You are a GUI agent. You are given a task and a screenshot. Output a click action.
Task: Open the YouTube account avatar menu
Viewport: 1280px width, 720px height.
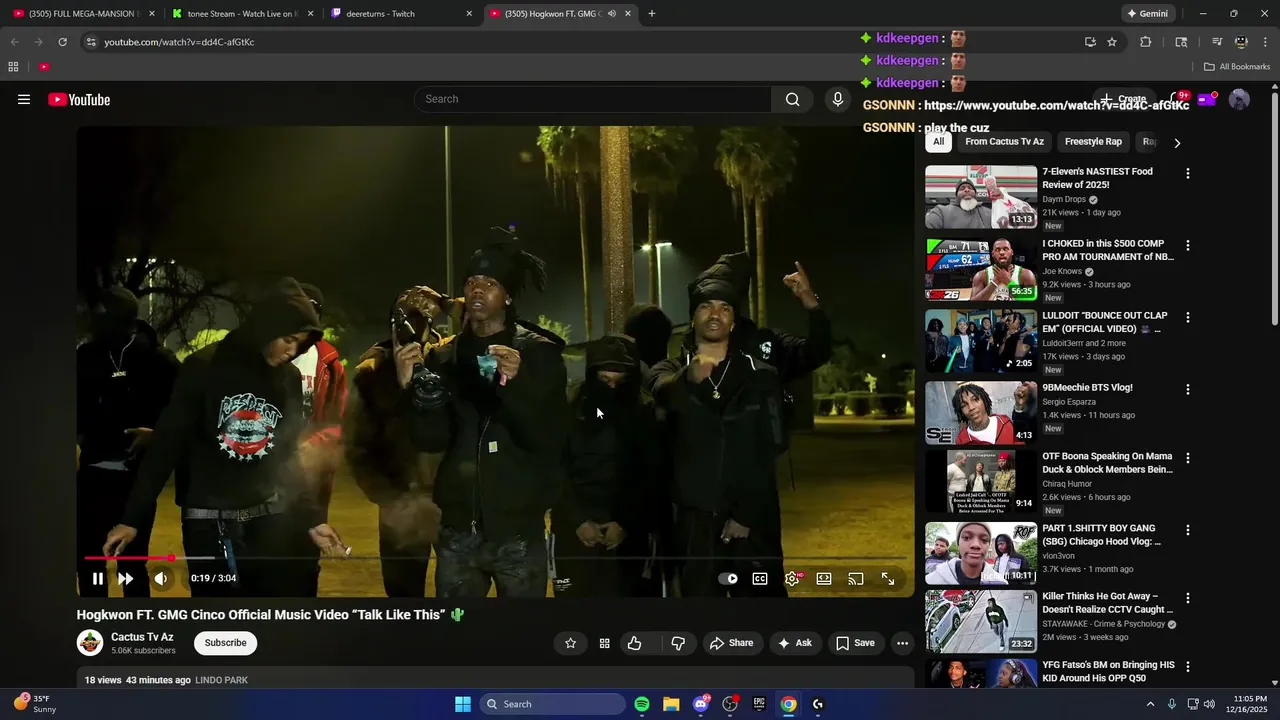point(1239,99)
